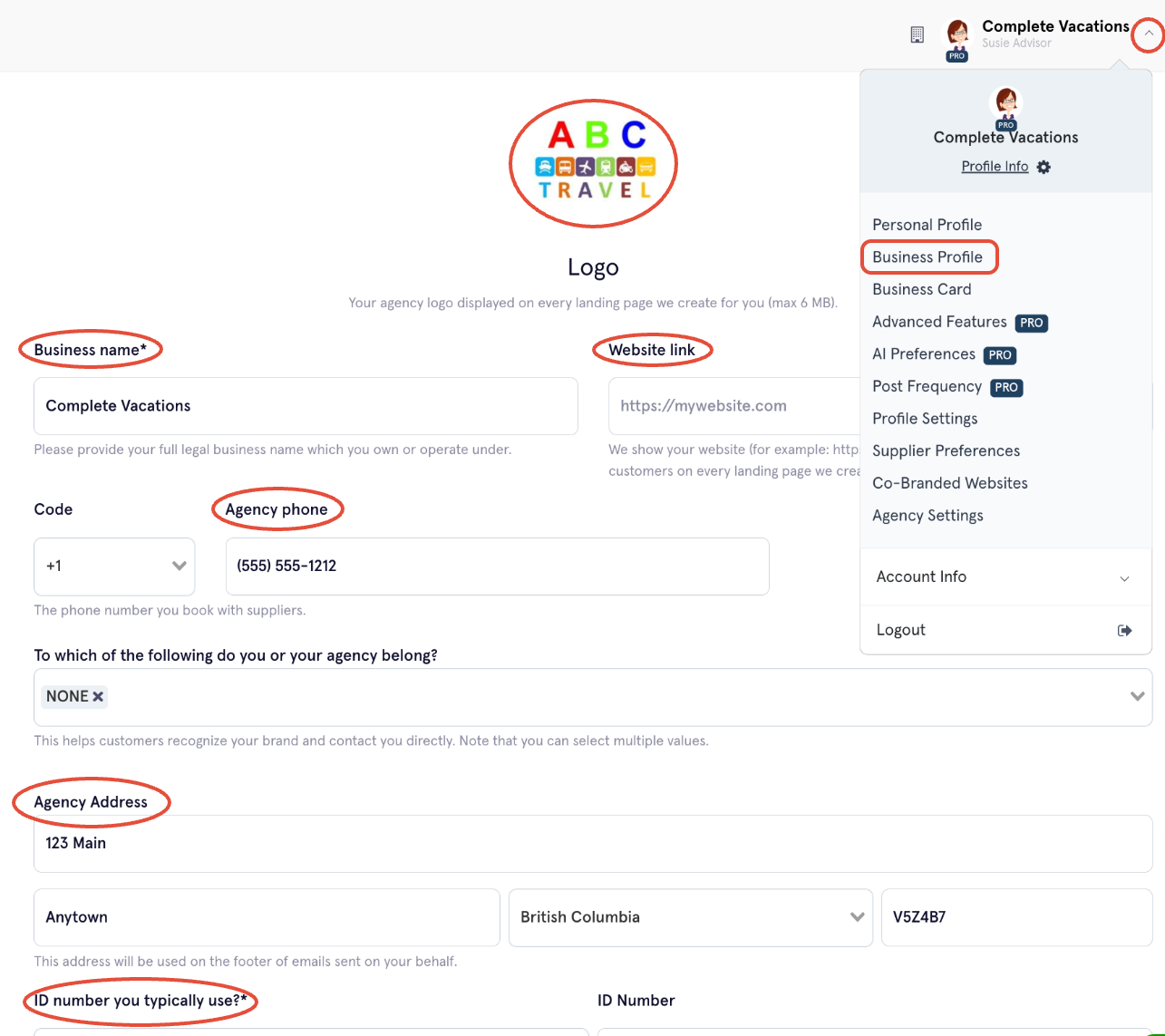Open Profile Settings menu item

[x=925, y=419]
